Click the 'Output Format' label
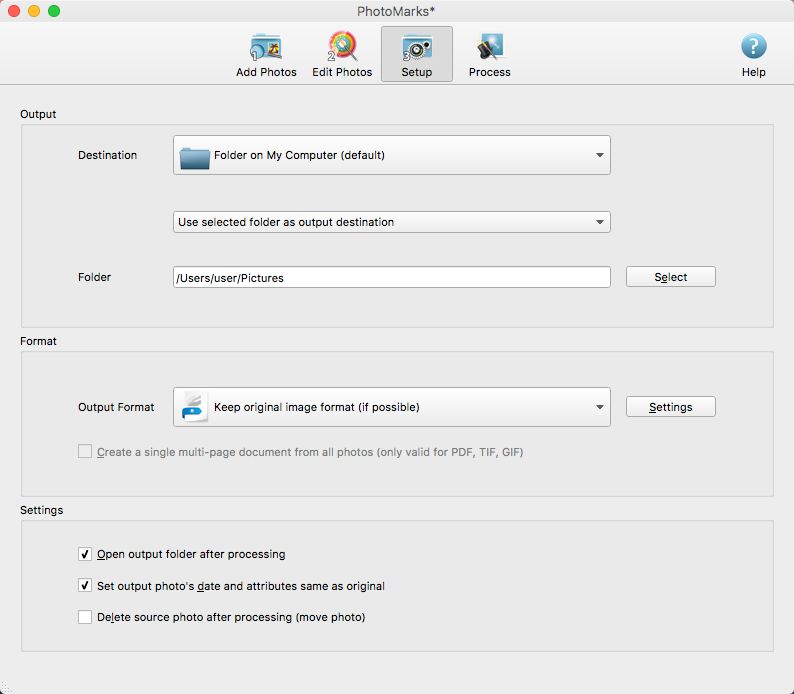This screenshot has height=694, width=794. click(x=116, y=407)
